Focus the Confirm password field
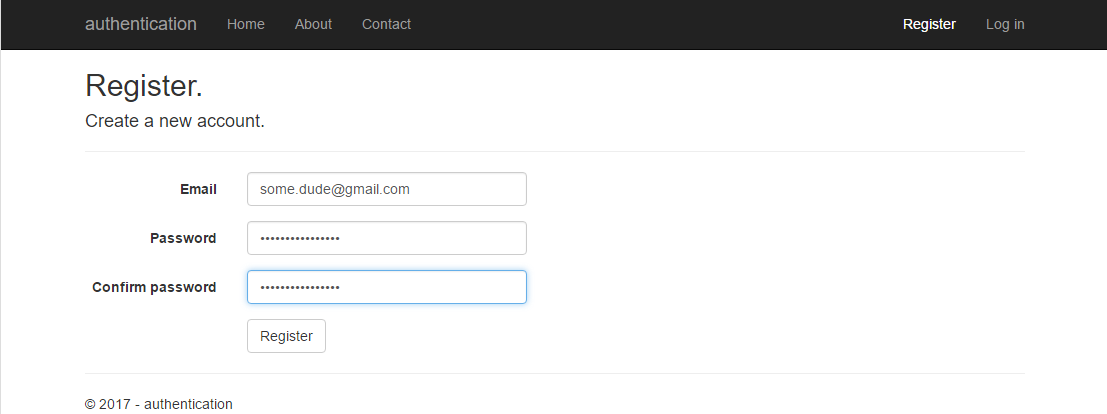The width and height of the screenshot is (1107, 414). (x=386, y=287)
